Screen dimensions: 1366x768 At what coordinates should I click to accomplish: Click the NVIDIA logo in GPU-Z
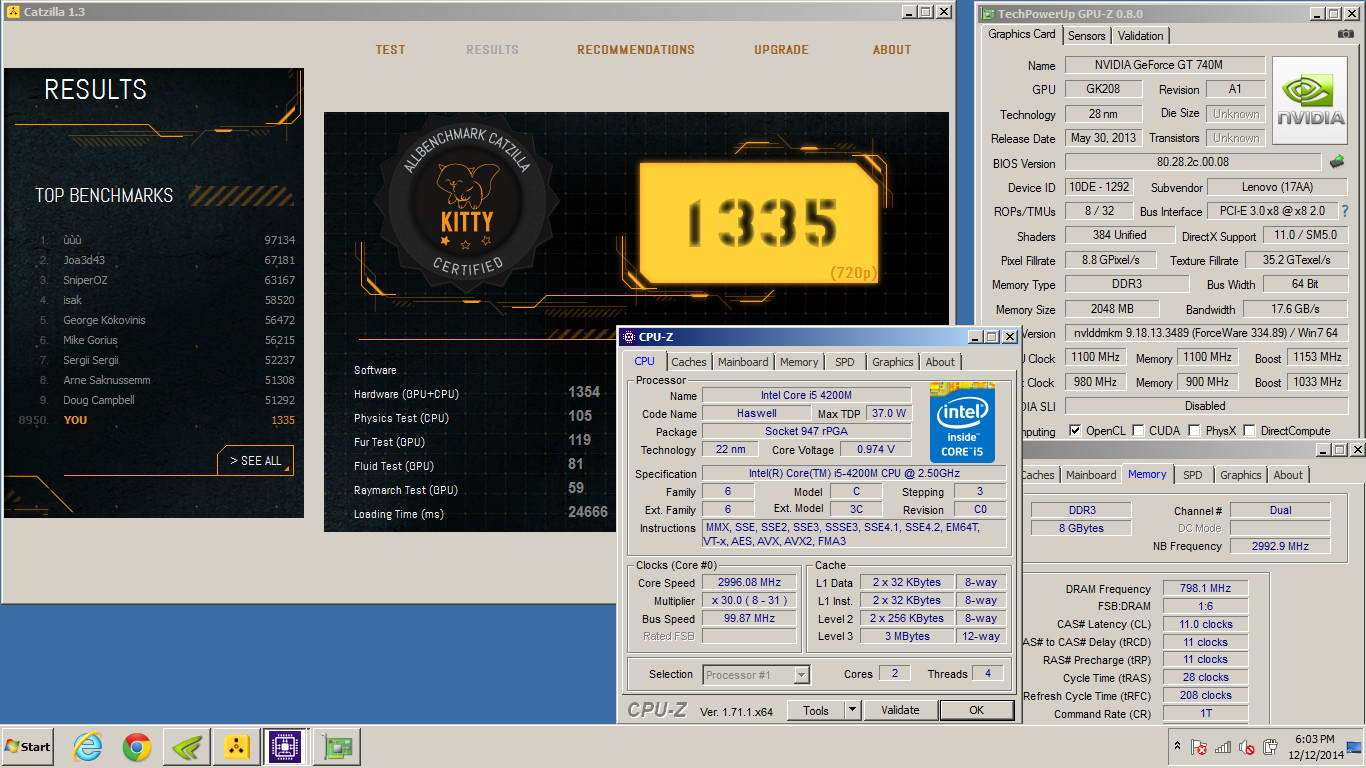click(x=1312, y=100)
